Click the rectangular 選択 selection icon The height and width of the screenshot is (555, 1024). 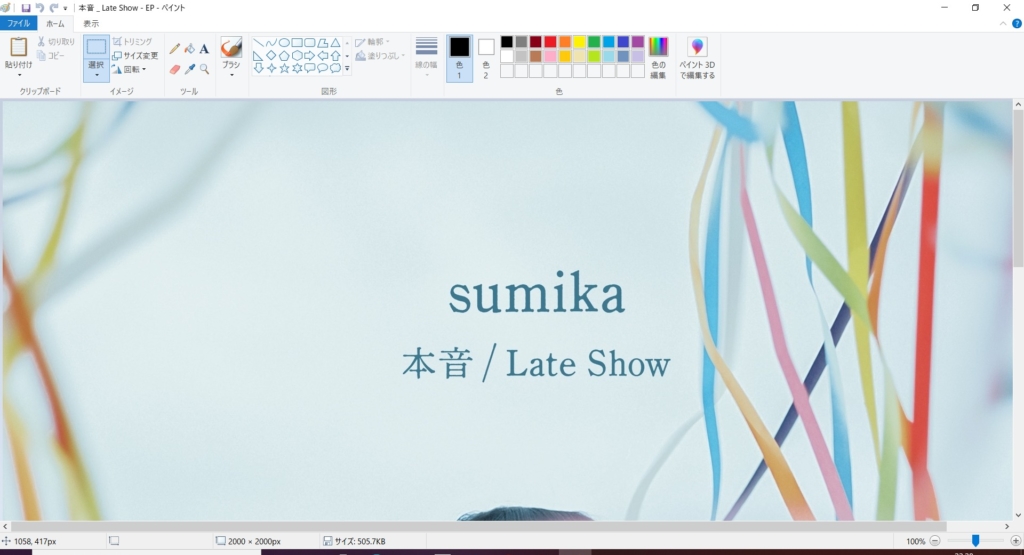96,47
